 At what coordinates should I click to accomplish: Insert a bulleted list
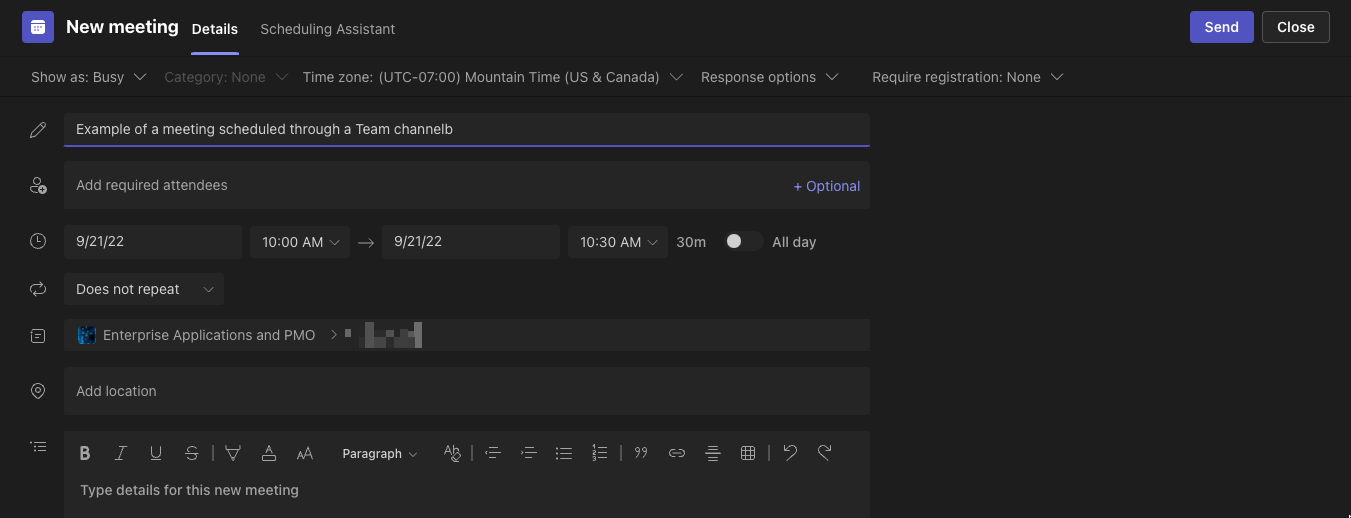(x=564, y=453)
